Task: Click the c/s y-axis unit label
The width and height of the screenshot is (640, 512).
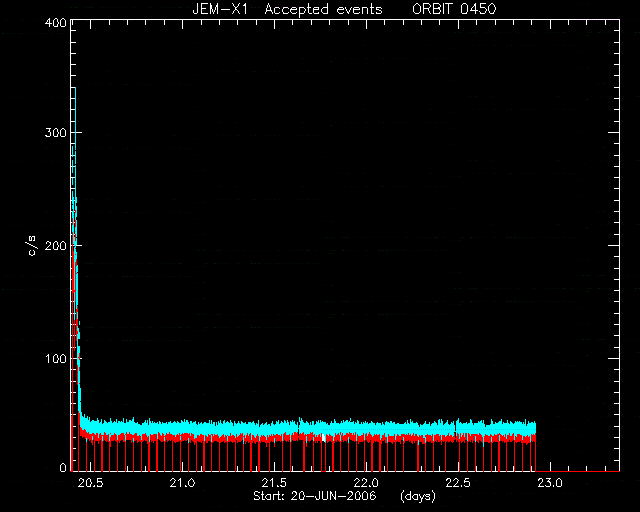Action: pos(32,246)
